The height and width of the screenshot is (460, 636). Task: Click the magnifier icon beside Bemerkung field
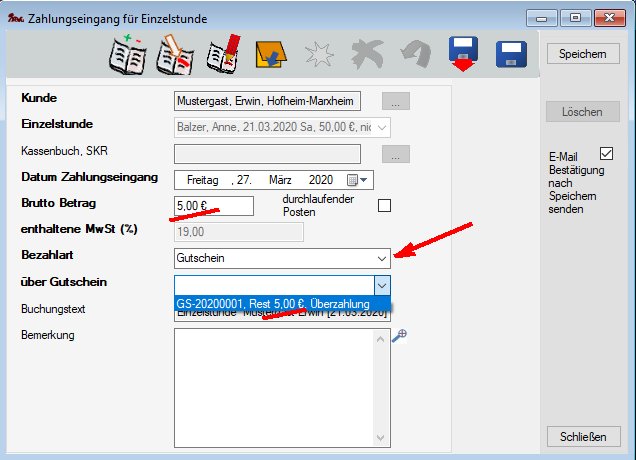click(399, 337)
